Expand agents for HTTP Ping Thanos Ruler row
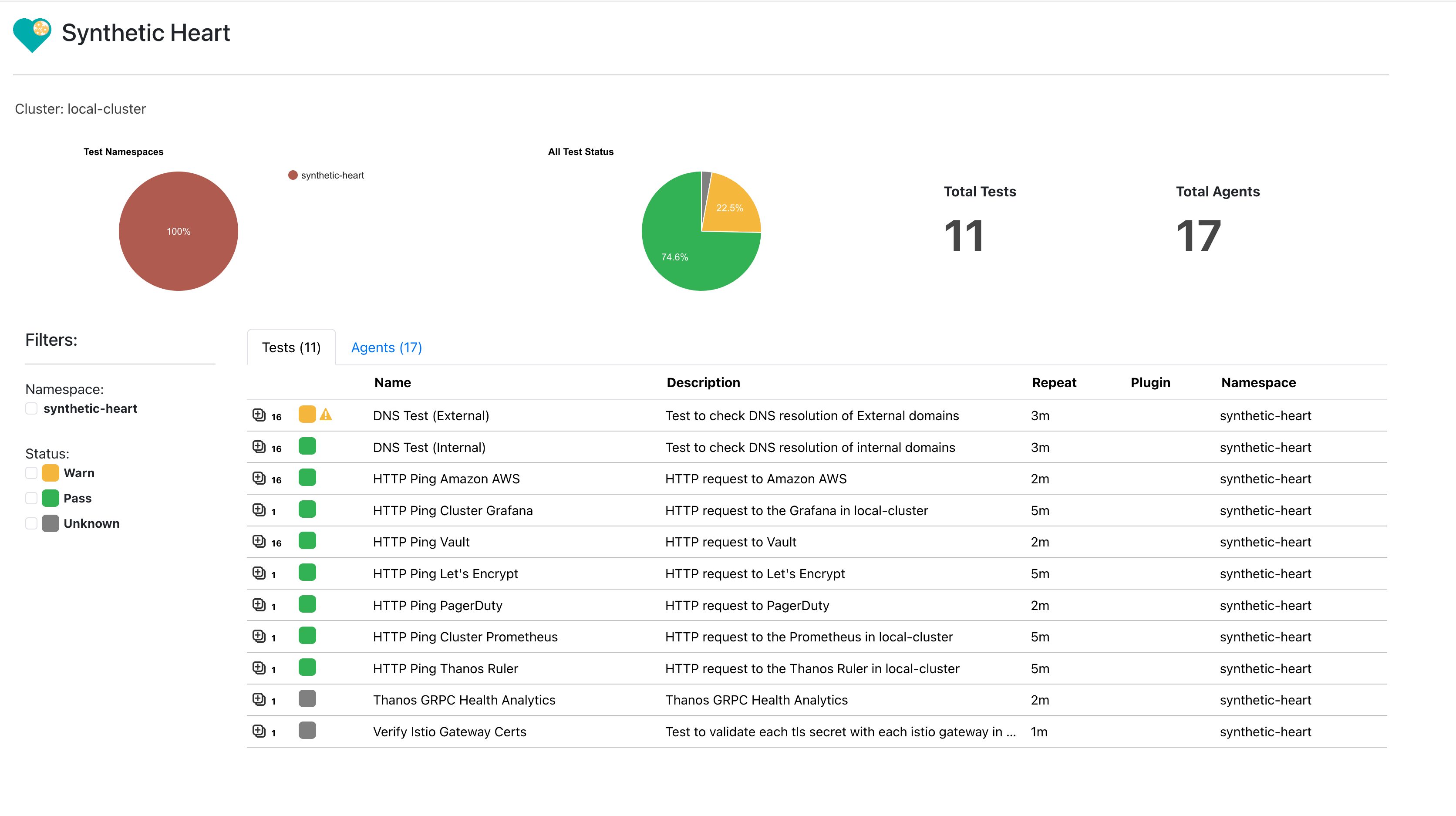1456x816 pixels. pyautogui.click(x=259, y=668)
